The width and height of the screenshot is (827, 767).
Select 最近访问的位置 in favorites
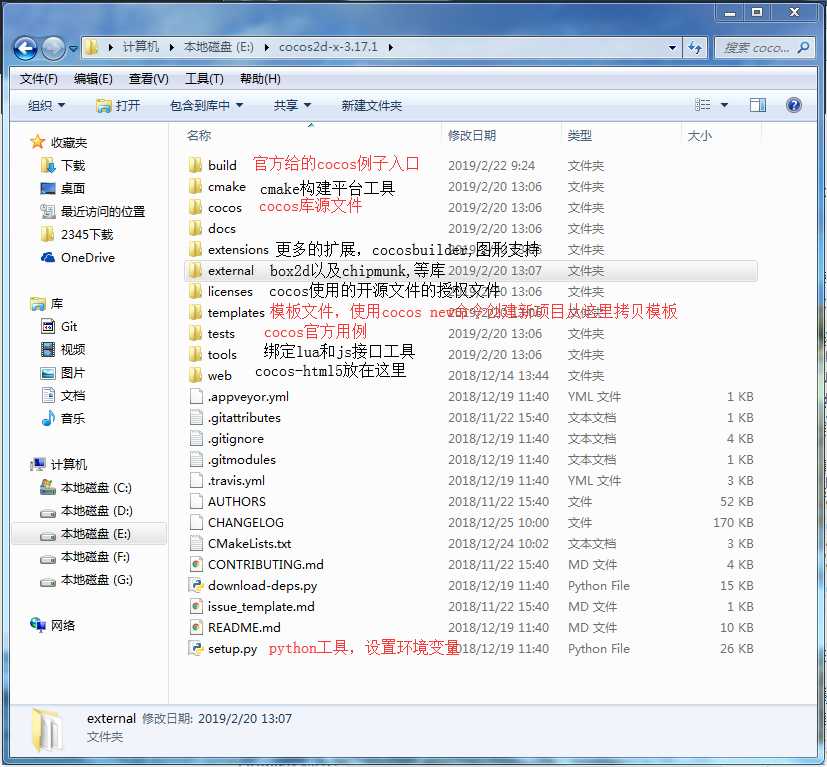point(93,212)
